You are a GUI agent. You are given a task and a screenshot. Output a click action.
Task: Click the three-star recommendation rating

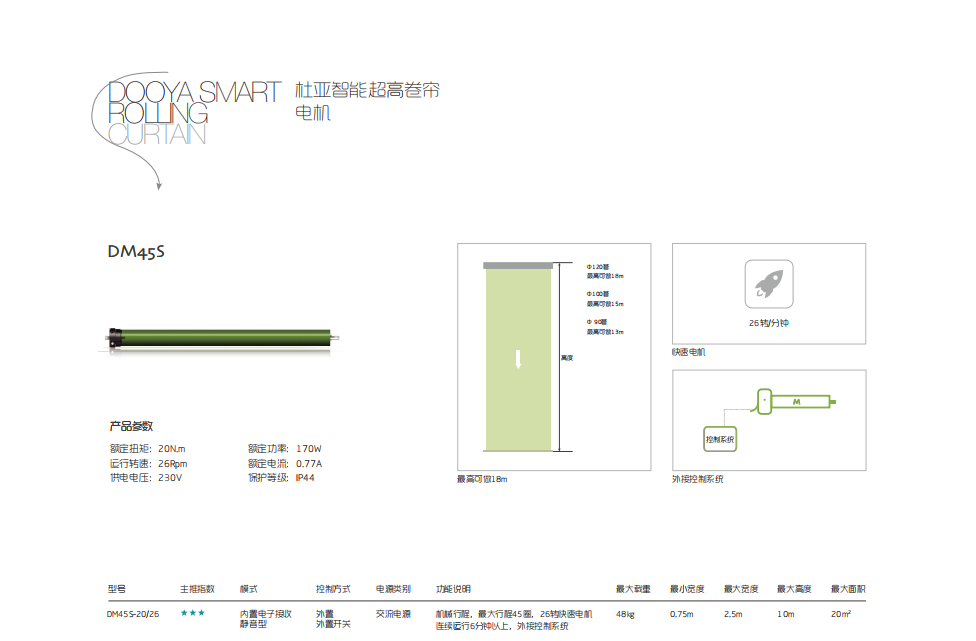[x=192, y=613]
